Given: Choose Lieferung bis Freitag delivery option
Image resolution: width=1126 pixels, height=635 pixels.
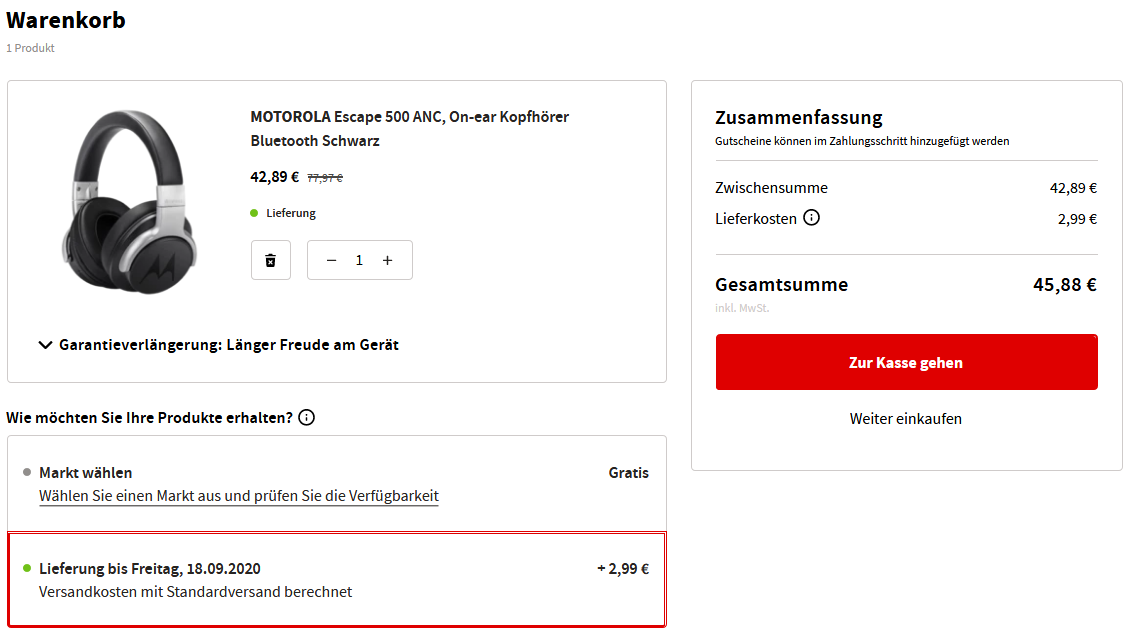Looking at the screenshot, I should click(x=150, y=569).
